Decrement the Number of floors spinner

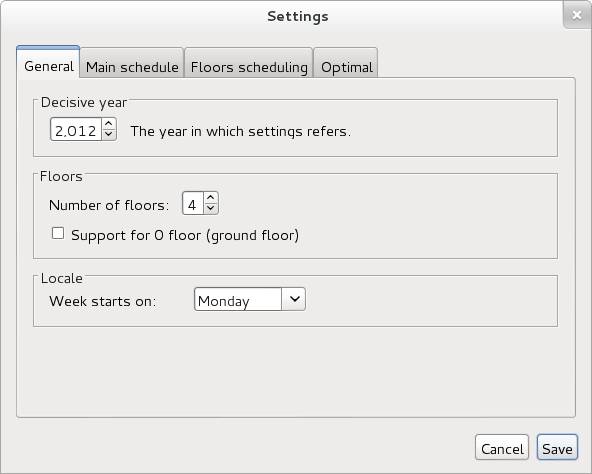211,208
